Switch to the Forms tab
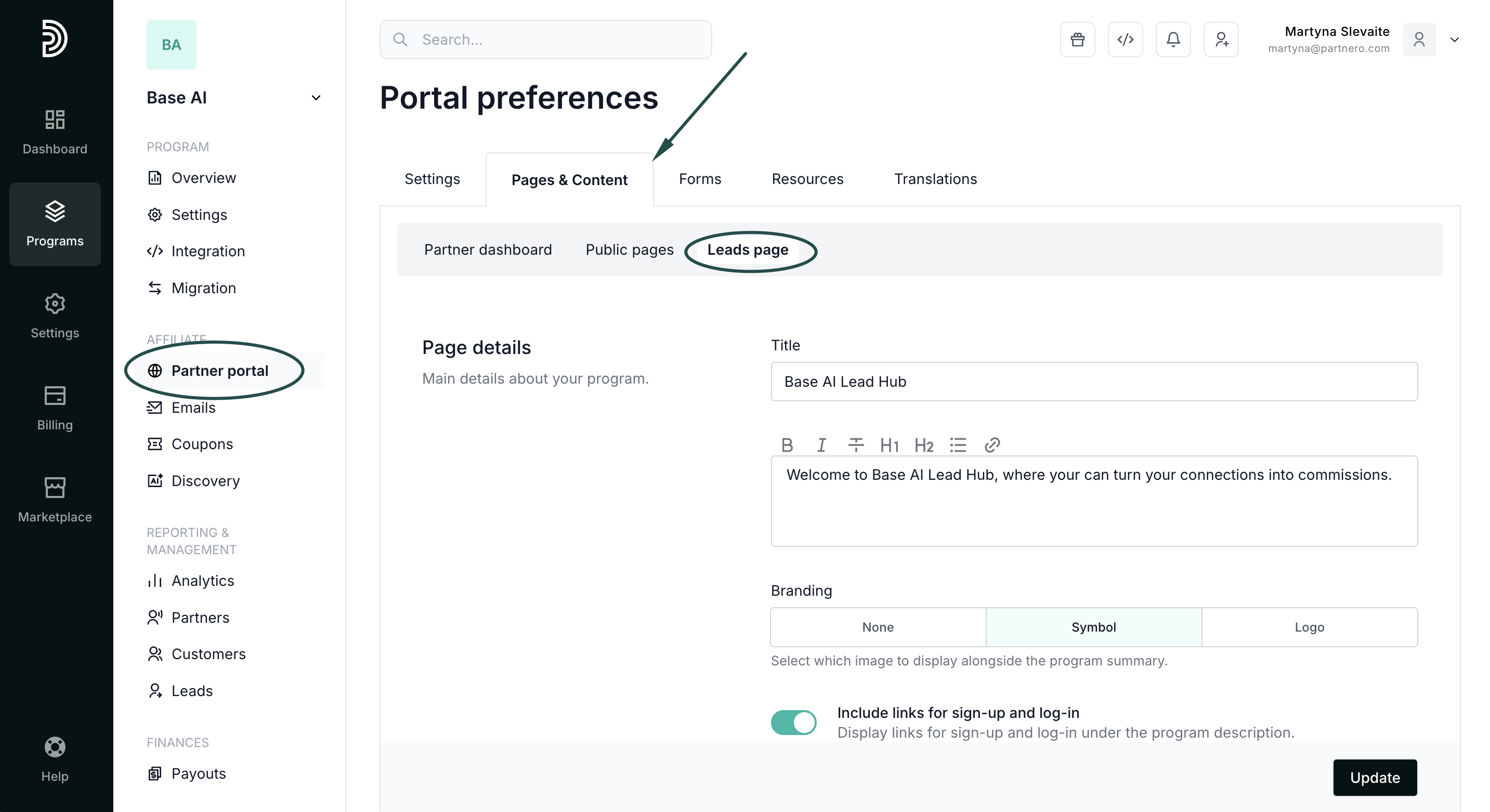Image resolution: width=1490 pixels, height=812 pixels. (x=700, y=179)
